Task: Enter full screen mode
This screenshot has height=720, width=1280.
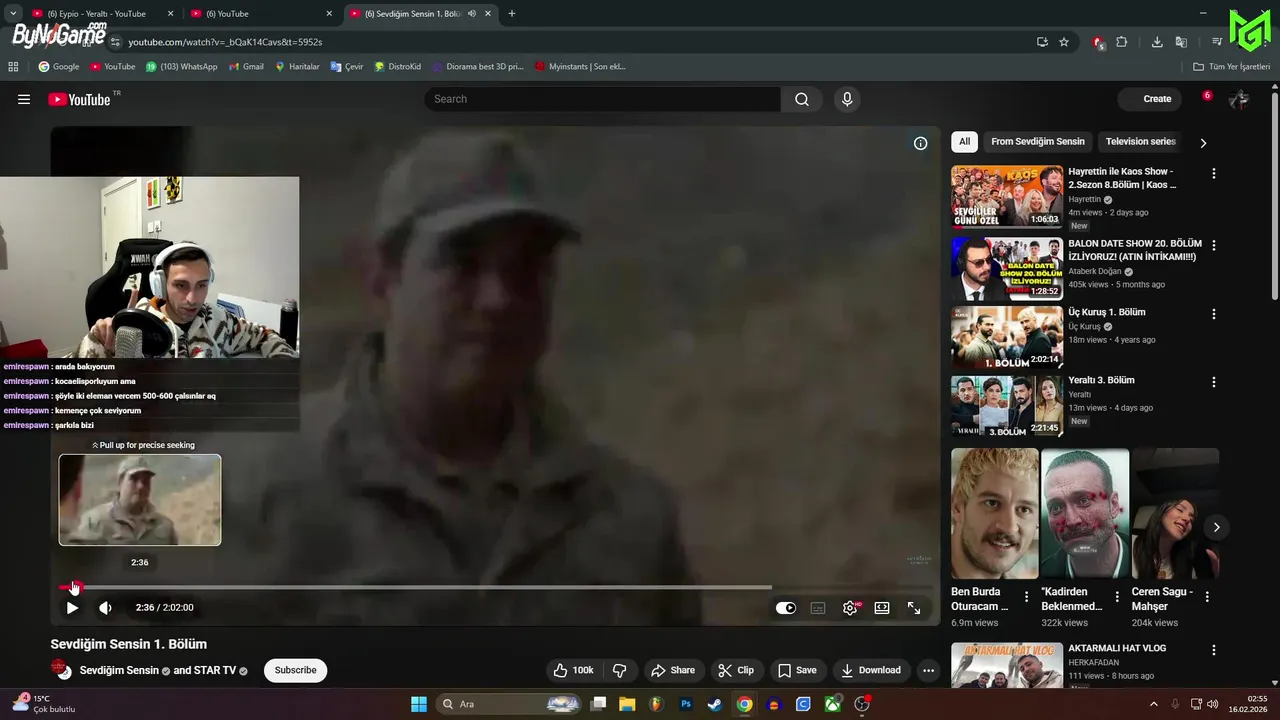Action: click(x=914, y=607)
